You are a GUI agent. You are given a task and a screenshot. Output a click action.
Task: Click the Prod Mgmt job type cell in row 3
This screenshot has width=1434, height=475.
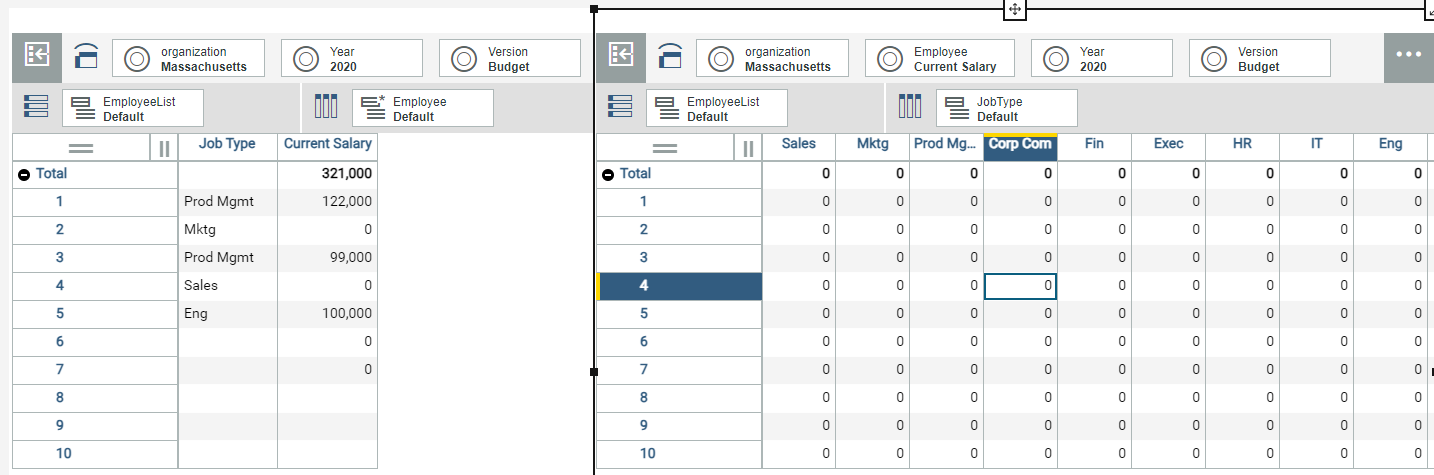coord(227,258)
